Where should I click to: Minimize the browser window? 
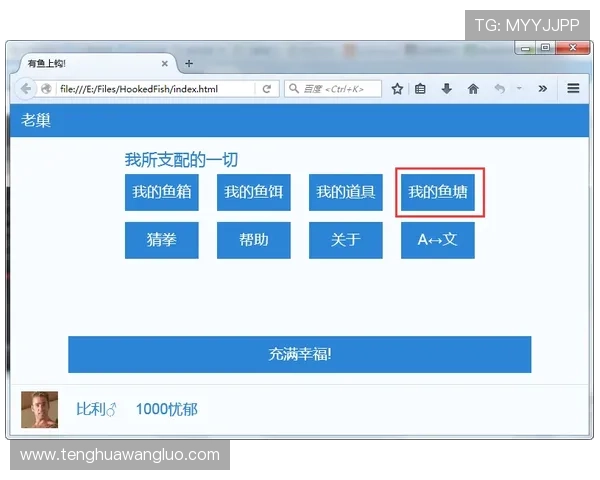coord(525,48)
